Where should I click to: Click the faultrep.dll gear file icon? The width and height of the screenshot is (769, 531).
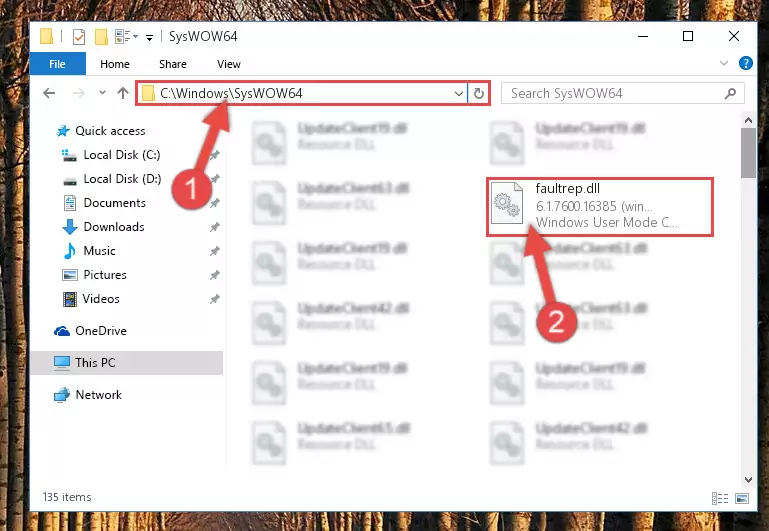pos(507,203)
